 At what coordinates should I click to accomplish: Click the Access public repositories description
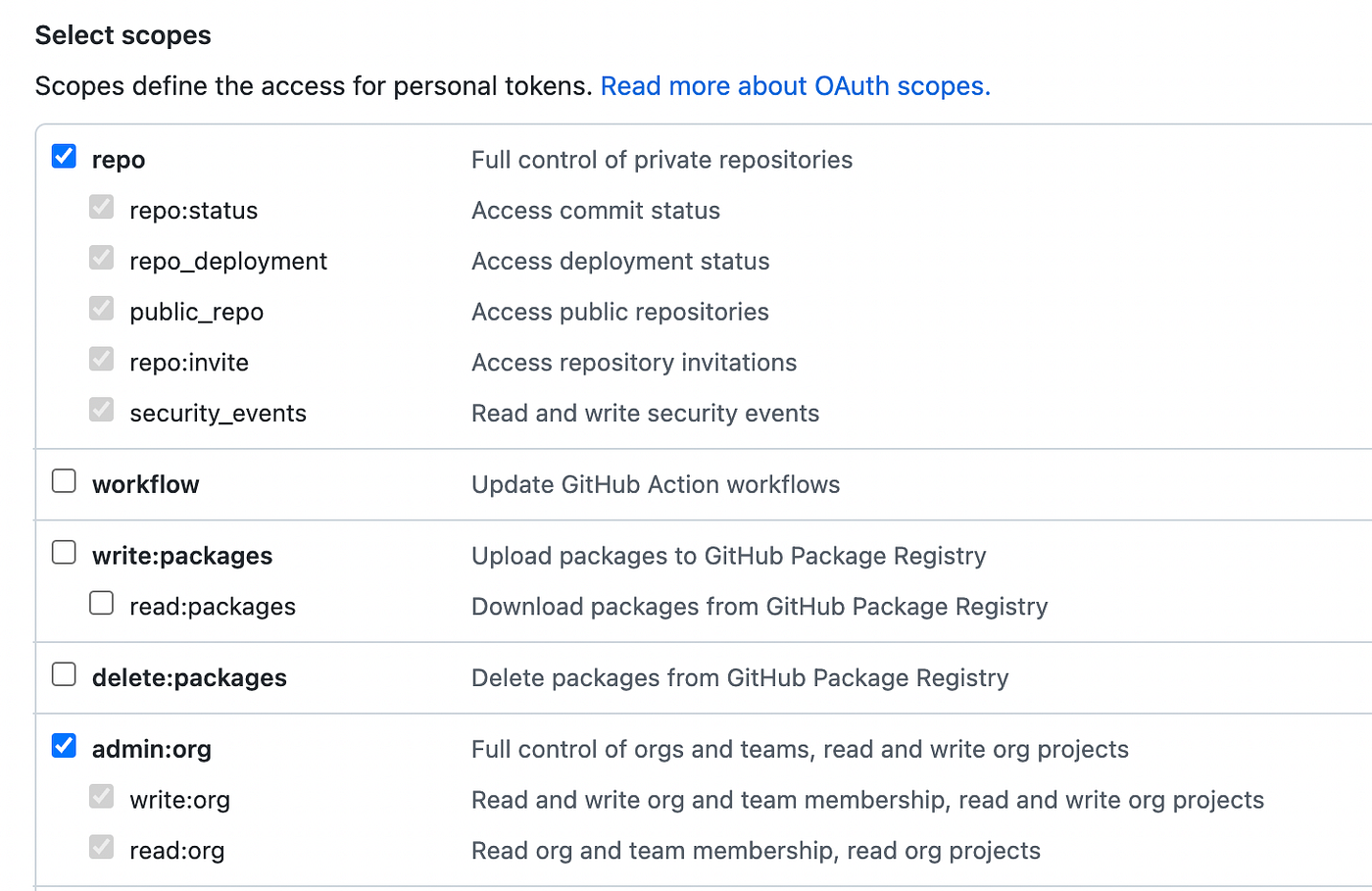pos(619,311)
